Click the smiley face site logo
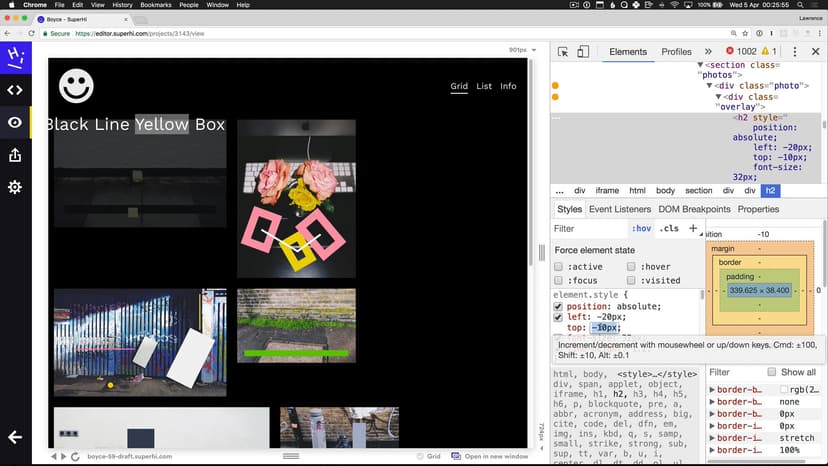The width and height of the screenshot is (828, 466). [x=76, y=86]
